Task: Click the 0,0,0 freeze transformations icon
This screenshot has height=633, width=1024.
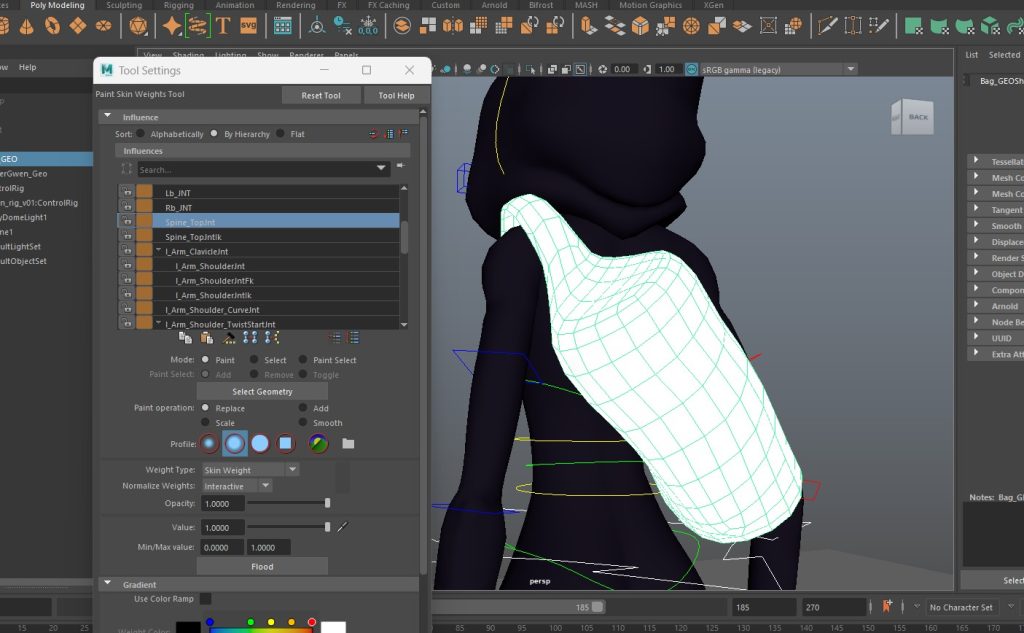Action: (x=368, y=26)
